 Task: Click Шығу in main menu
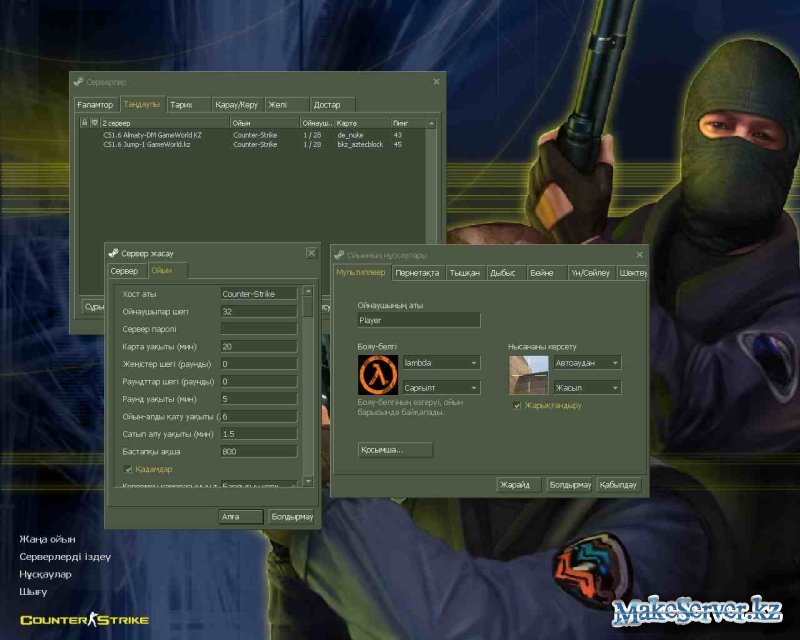pyautogui.click(x=33, y=592)
